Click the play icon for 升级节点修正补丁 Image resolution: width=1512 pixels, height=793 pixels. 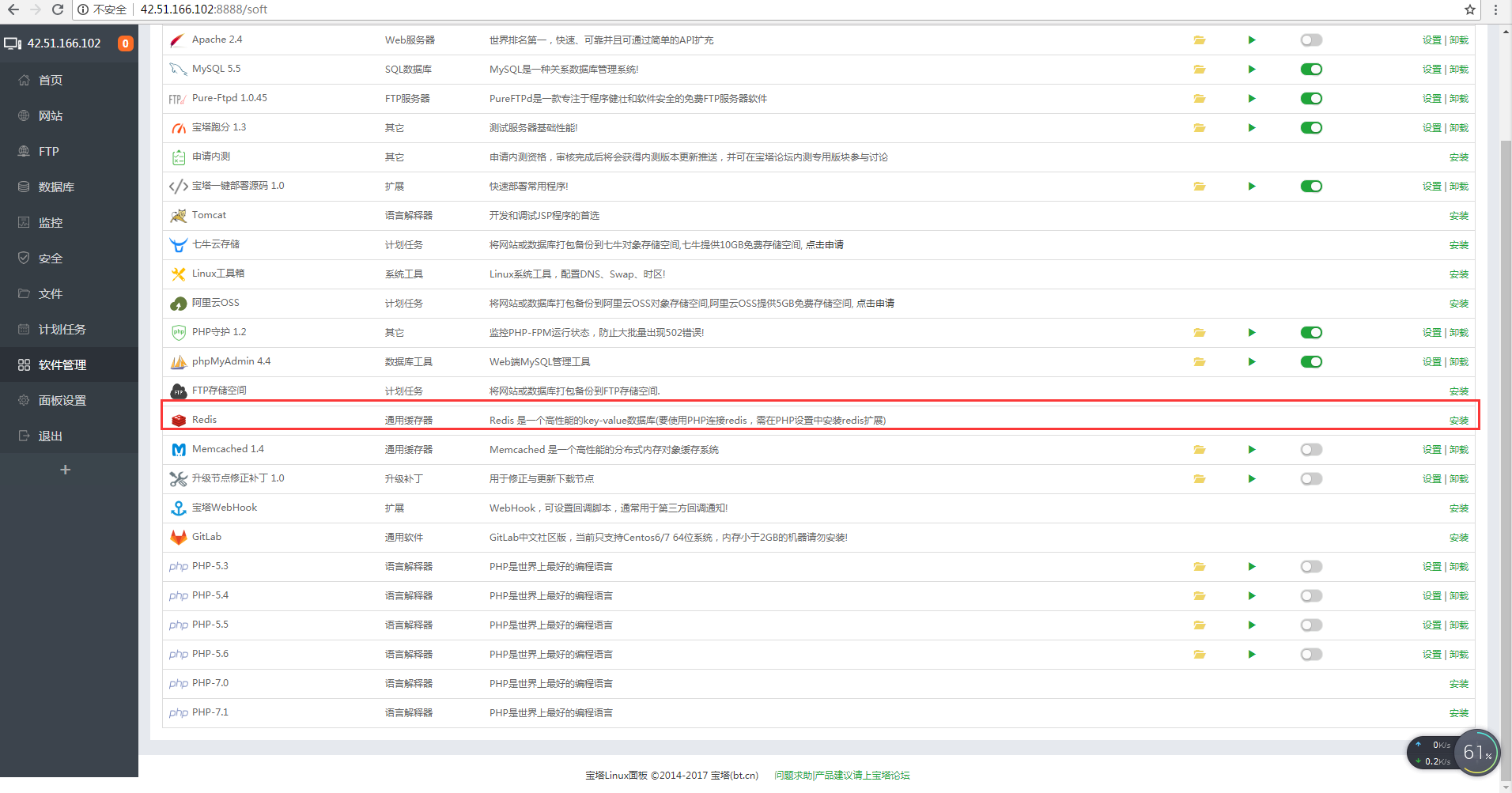pyautogui.click(x=1252, y=479)
